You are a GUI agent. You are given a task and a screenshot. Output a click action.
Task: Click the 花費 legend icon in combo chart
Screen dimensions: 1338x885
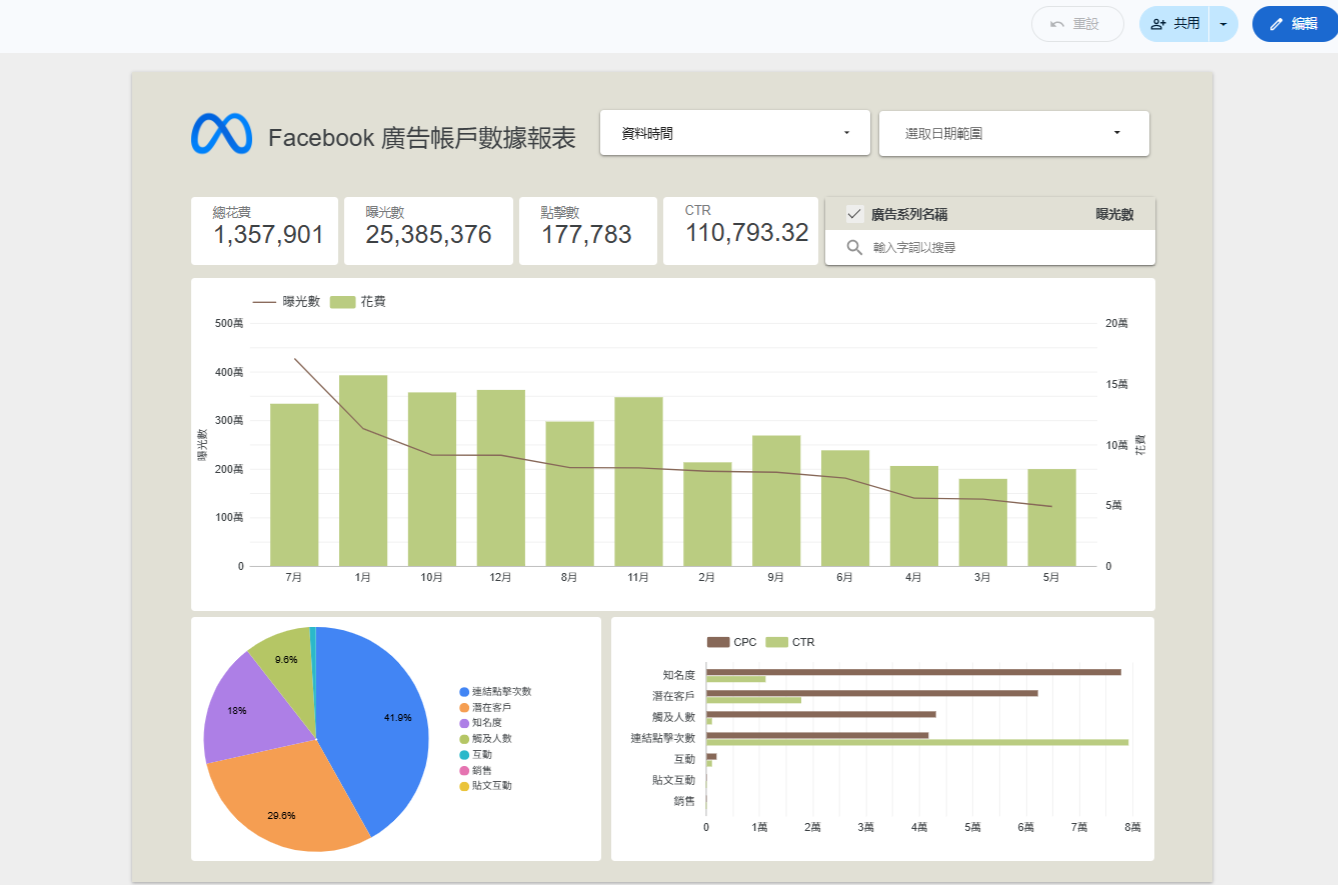(x=342, y=301)
